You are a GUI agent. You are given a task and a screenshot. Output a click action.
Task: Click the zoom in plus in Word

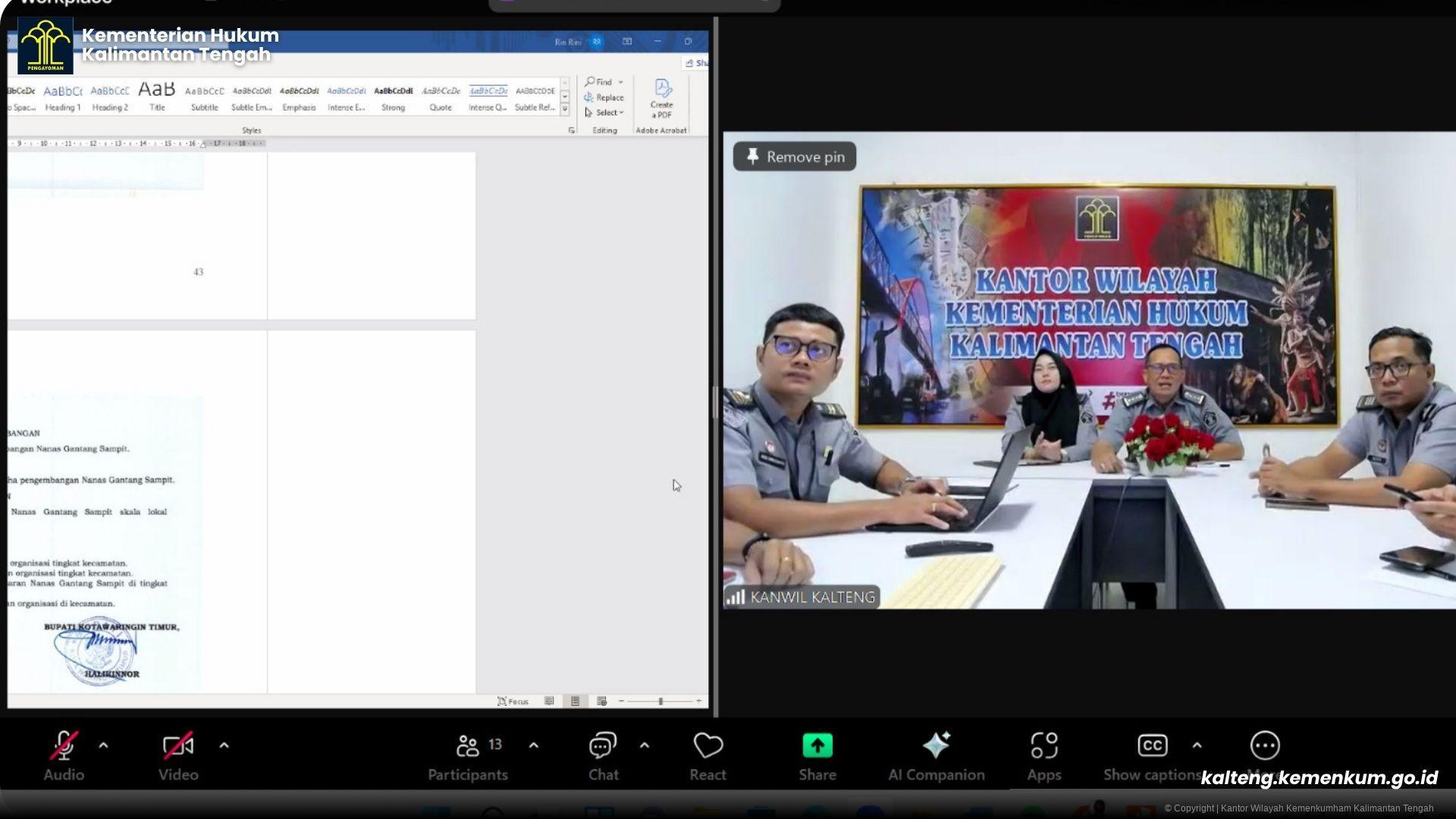698,701
